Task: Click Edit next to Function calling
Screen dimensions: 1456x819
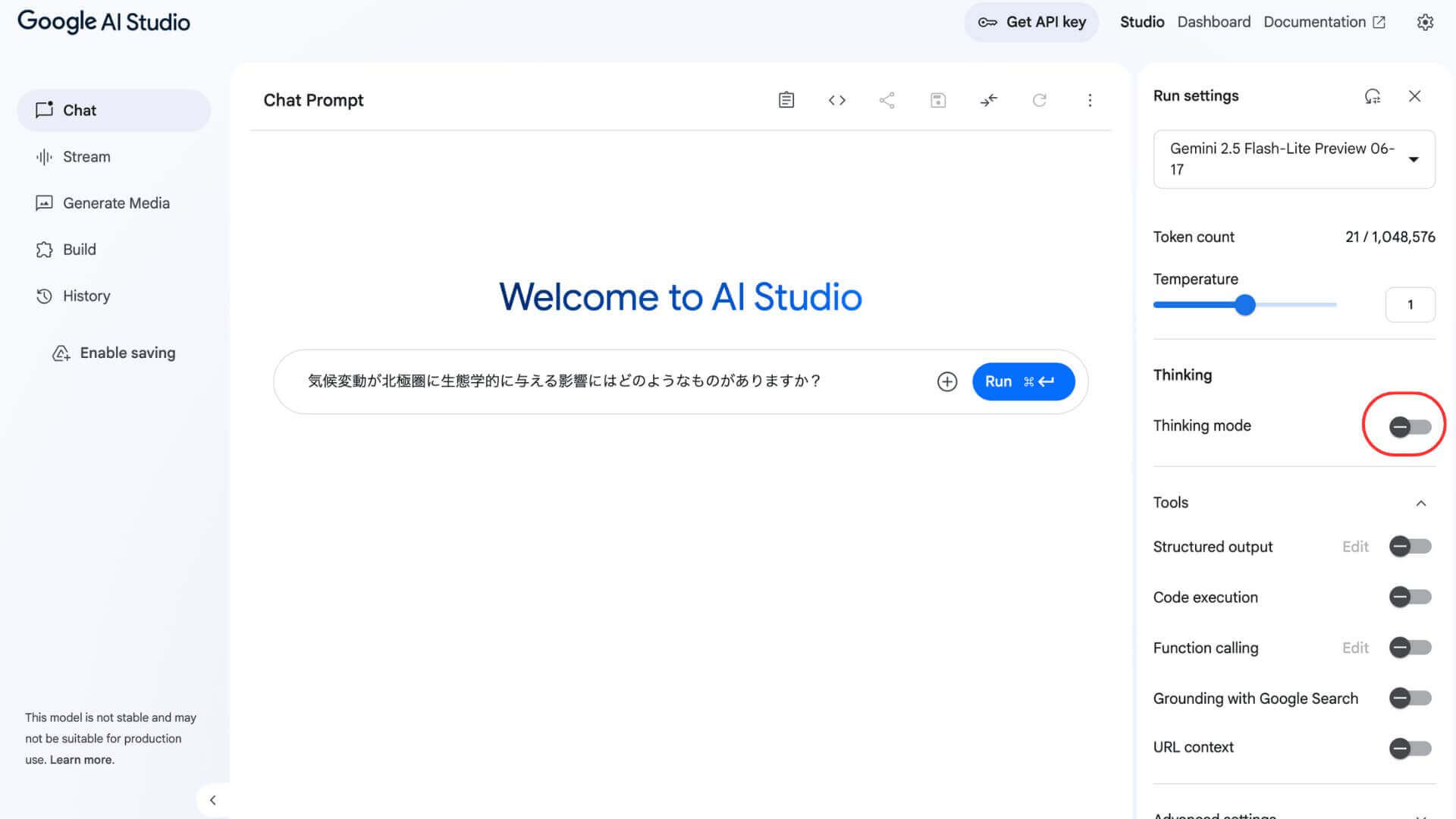Action: (1355, 648)
